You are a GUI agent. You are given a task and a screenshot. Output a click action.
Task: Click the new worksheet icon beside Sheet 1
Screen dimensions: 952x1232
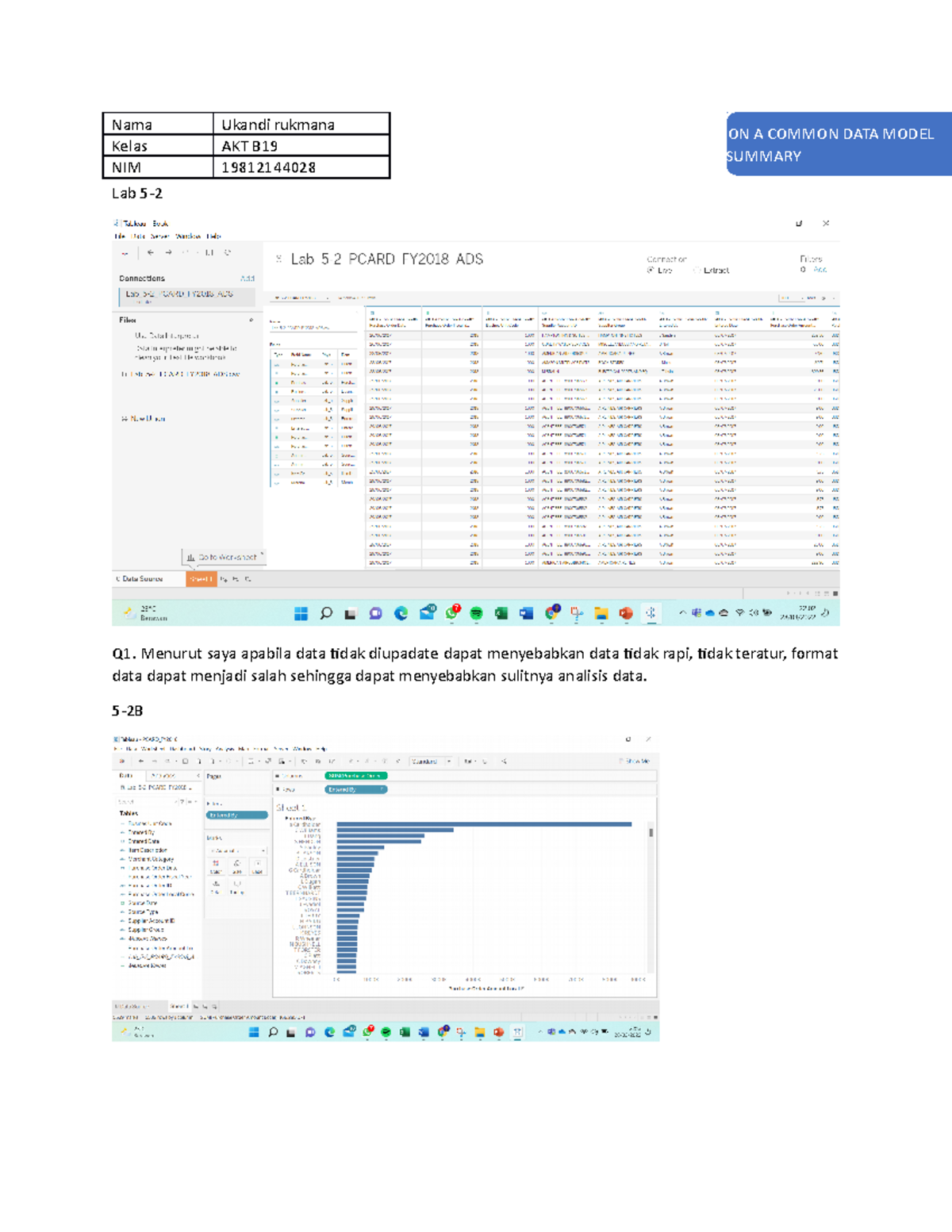[197, 1006]
